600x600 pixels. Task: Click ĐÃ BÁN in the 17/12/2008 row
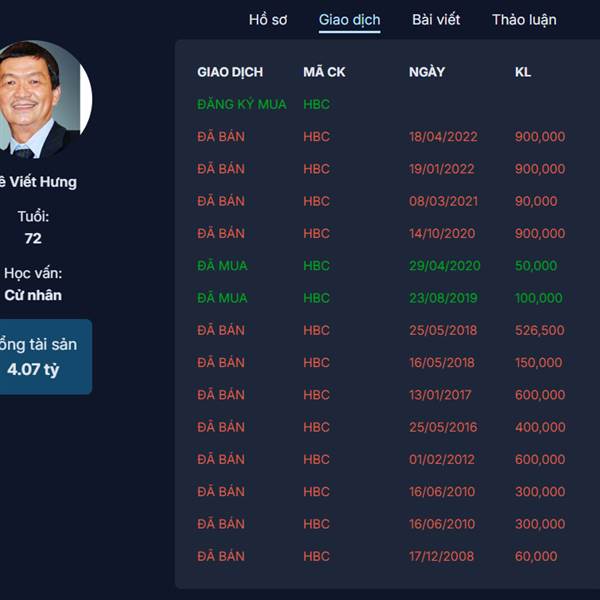point(221,556)
